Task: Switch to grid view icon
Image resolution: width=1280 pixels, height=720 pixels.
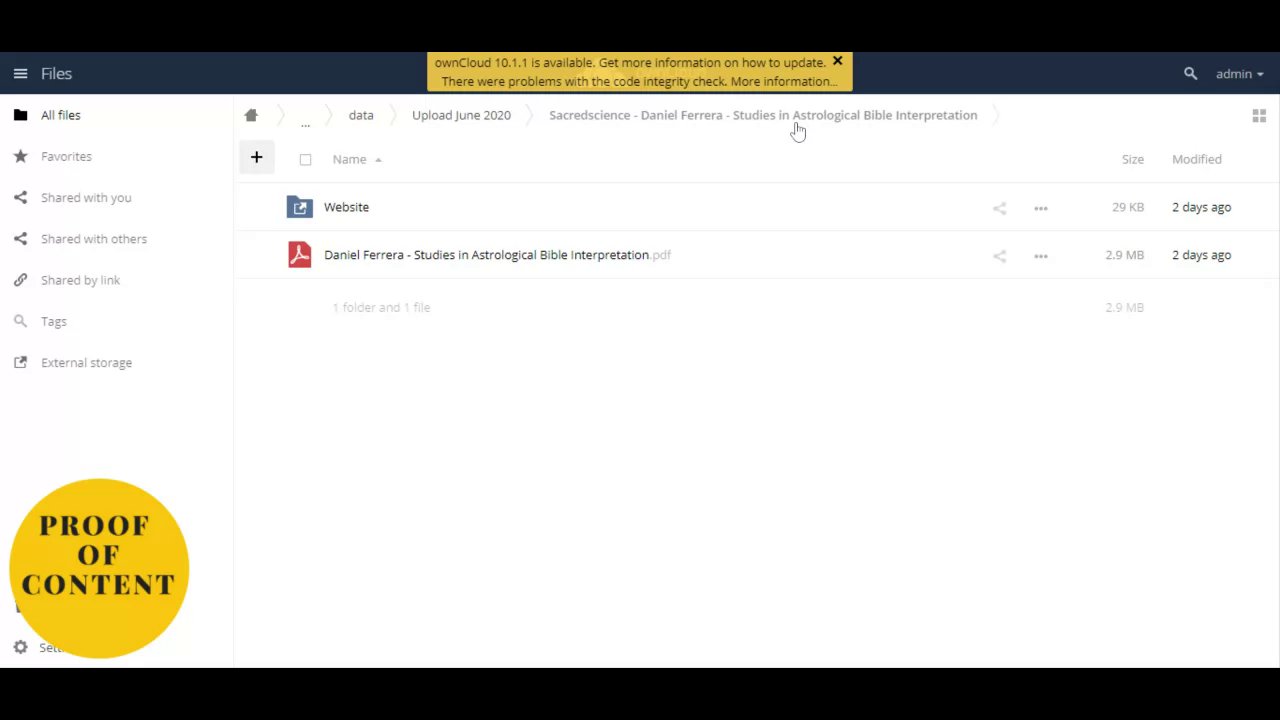Action: pos(1259,116)
